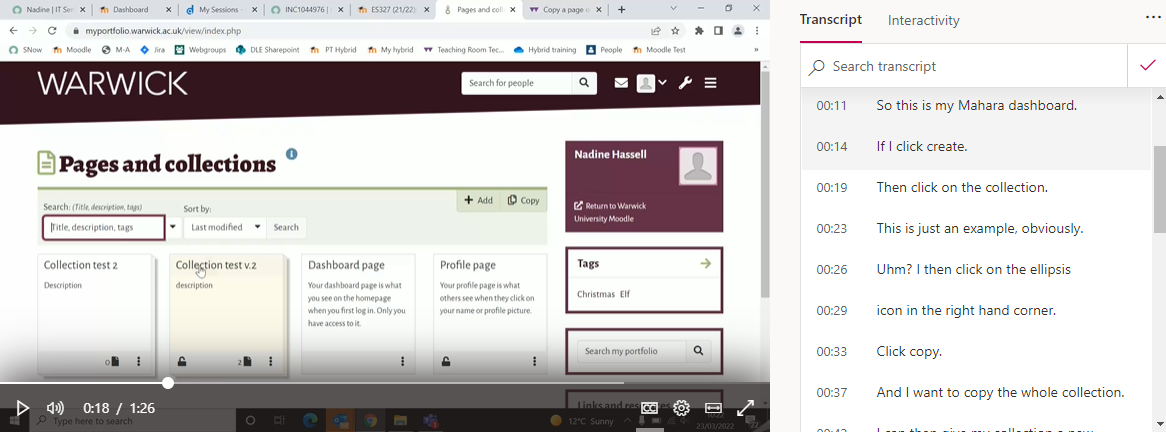This screenshot has height=432, width=1166.
Task: Mute the video volume
Action: [55, 408]
